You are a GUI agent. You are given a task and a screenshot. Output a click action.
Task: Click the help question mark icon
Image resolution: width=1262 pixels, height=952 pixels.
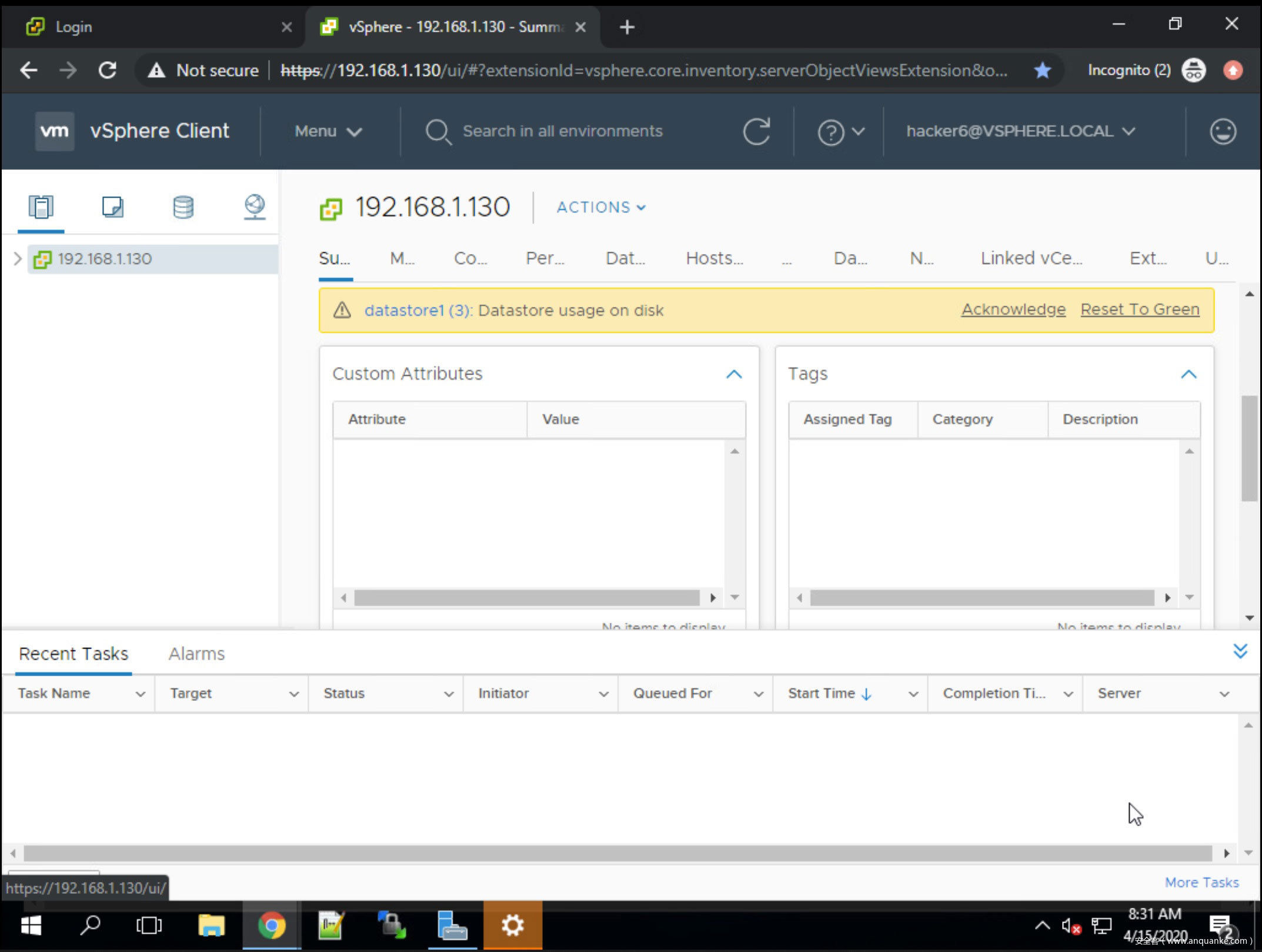point(830,132)
